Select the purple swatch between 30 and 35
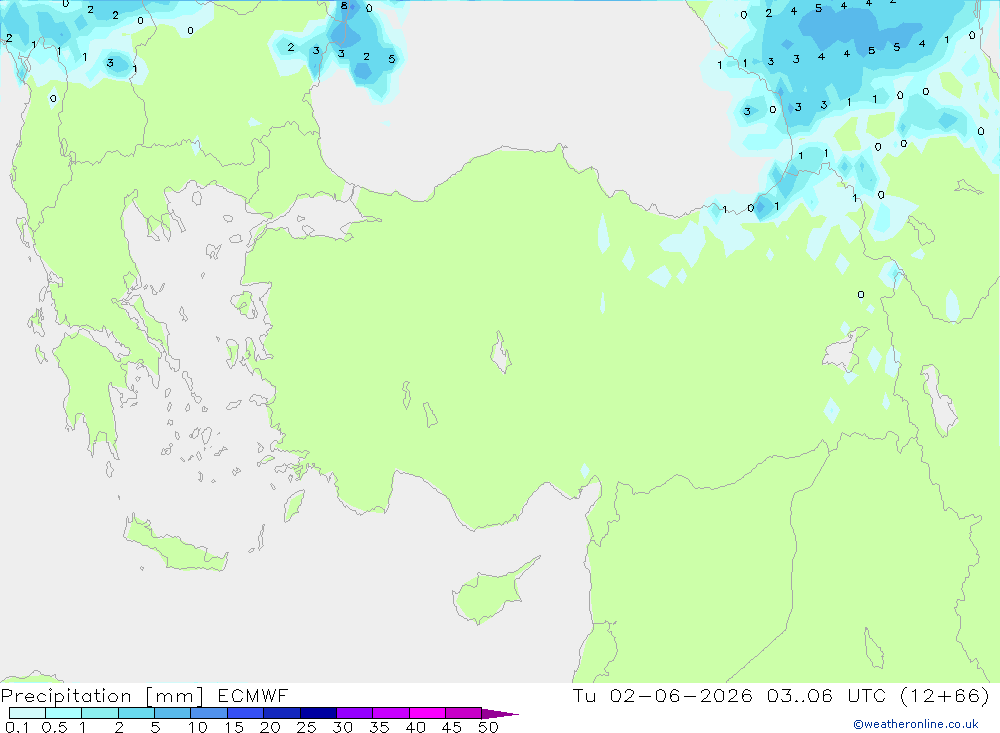1000x733 pixels. 354,713
